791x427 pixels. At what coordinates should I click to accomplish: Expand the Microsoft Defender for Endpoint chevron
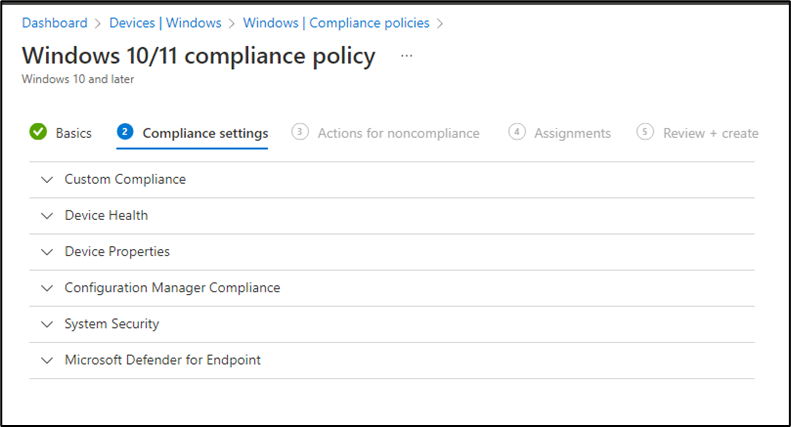(47, 360)
